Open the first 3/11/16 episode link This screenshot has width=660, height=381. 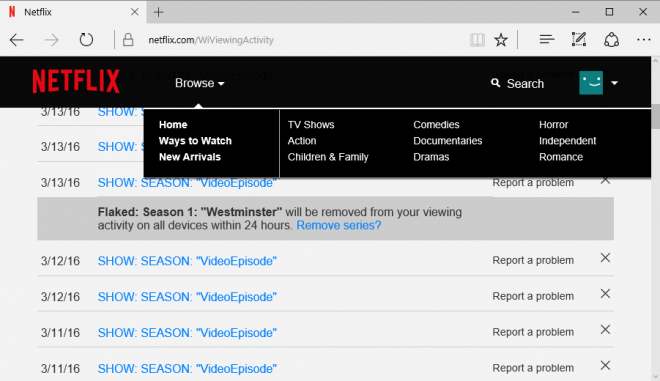[187, 333]
